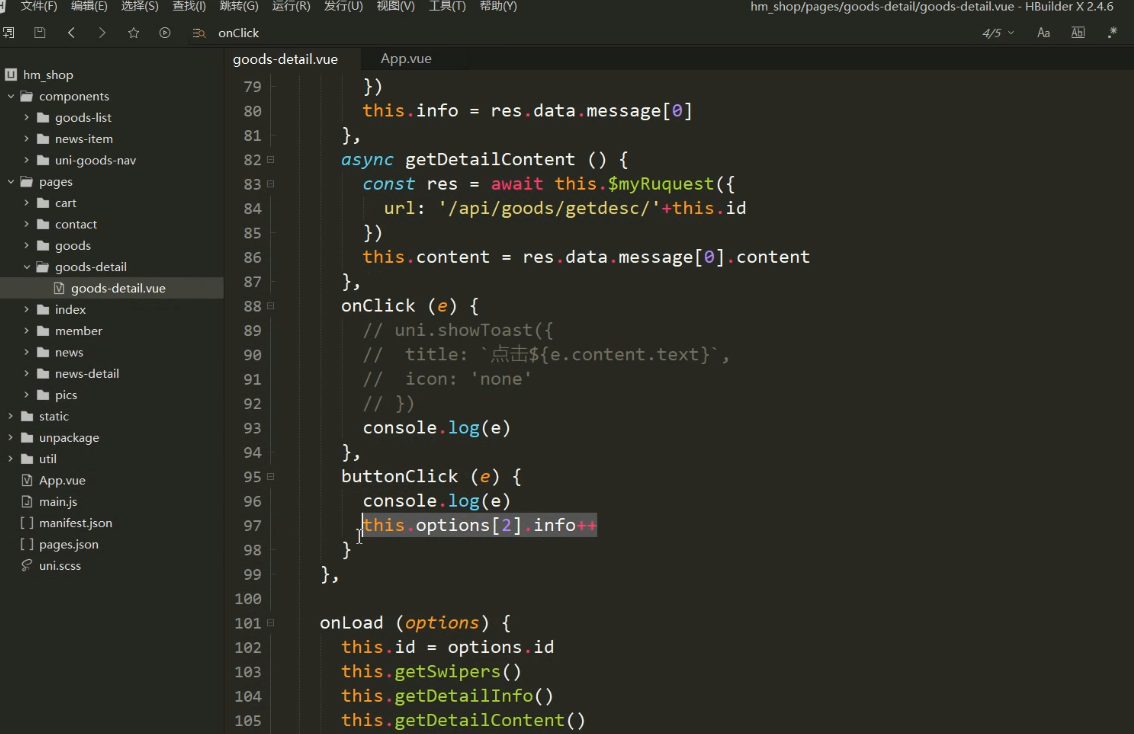This screenshot has height=734, width=1134.
Task: Click the save file icon in toolbar
Action: click(40, 33)
